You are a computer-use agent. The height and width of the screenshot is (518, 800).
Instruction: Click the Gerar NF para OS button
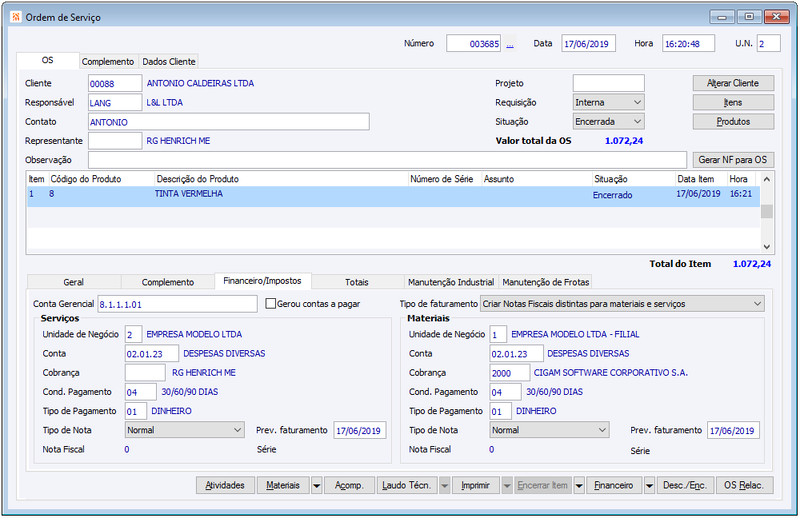733,160
